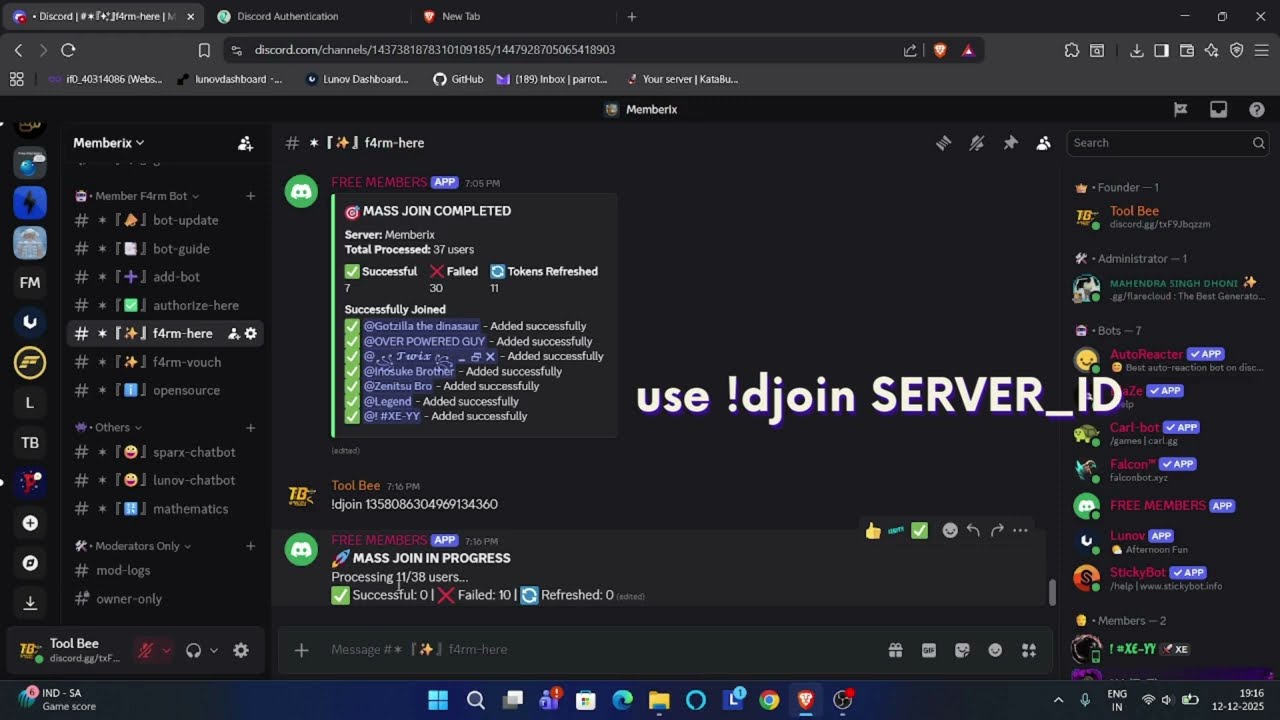Collapse the Moderators Only category

[134, 546]
